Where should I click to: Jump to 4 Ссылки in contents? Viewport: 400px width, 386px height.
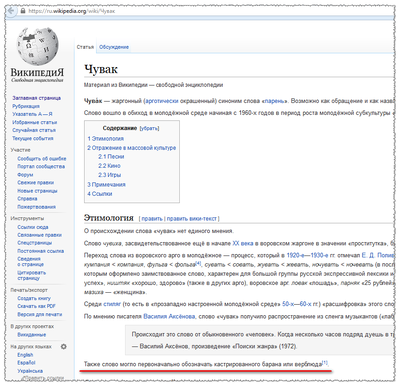[x=100, y=194]
